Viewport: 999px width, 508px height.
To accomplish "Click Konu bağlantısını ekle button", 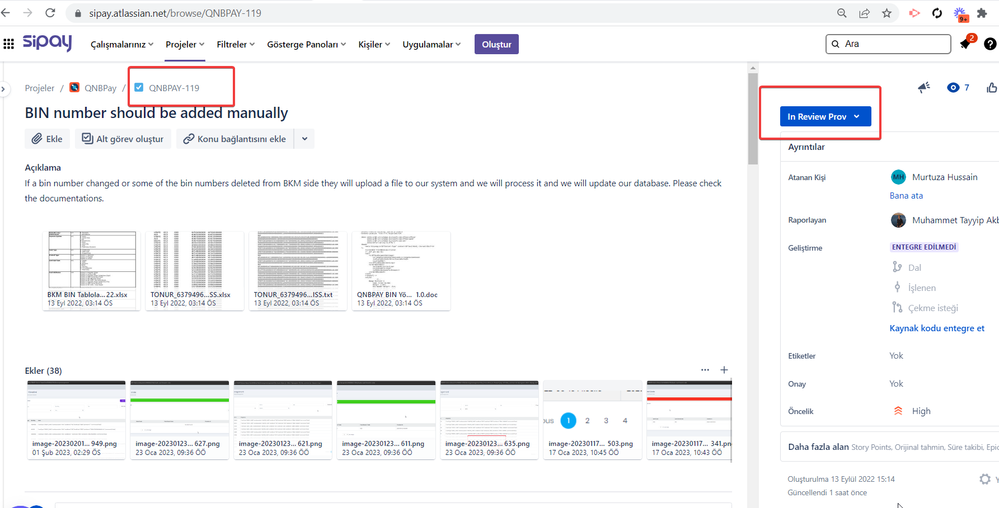I will pyautogui.click(x=235, y=139).
